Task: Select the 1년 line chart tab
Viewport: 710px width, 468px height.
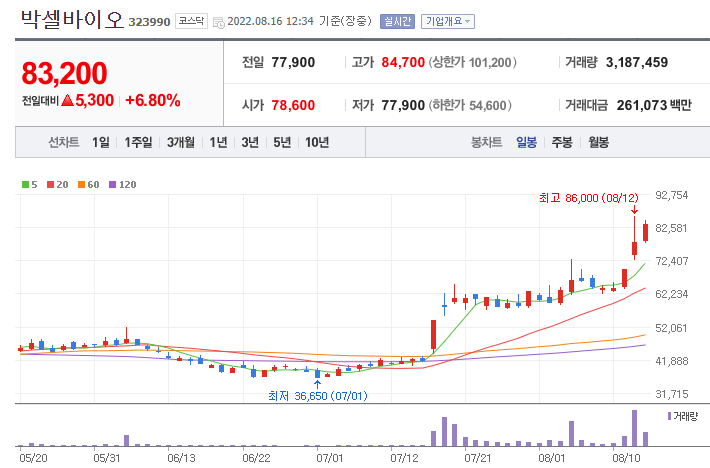Action: (218, 142)
